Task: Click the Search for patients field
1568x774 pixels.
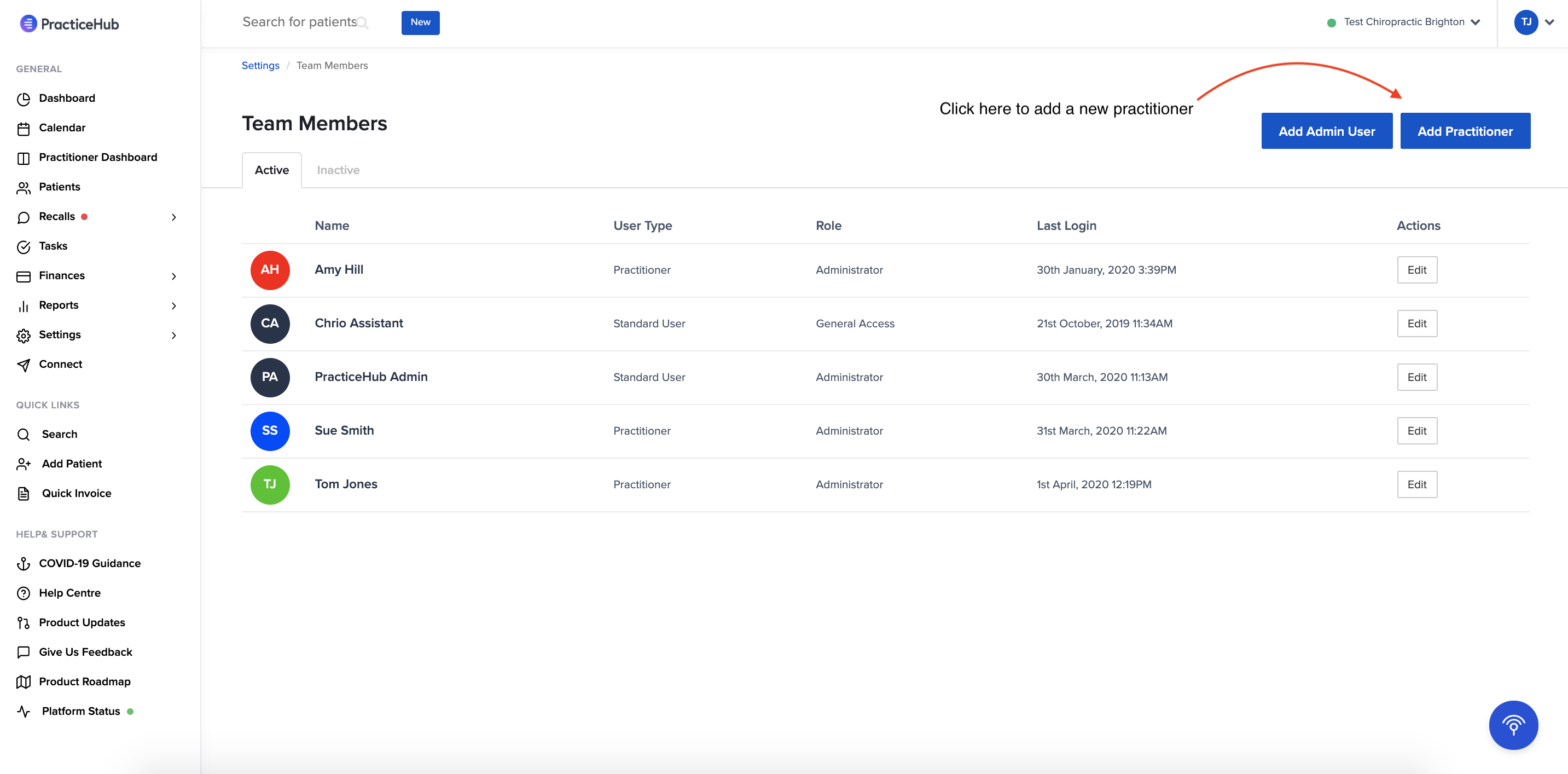Action: coord(299,22)
